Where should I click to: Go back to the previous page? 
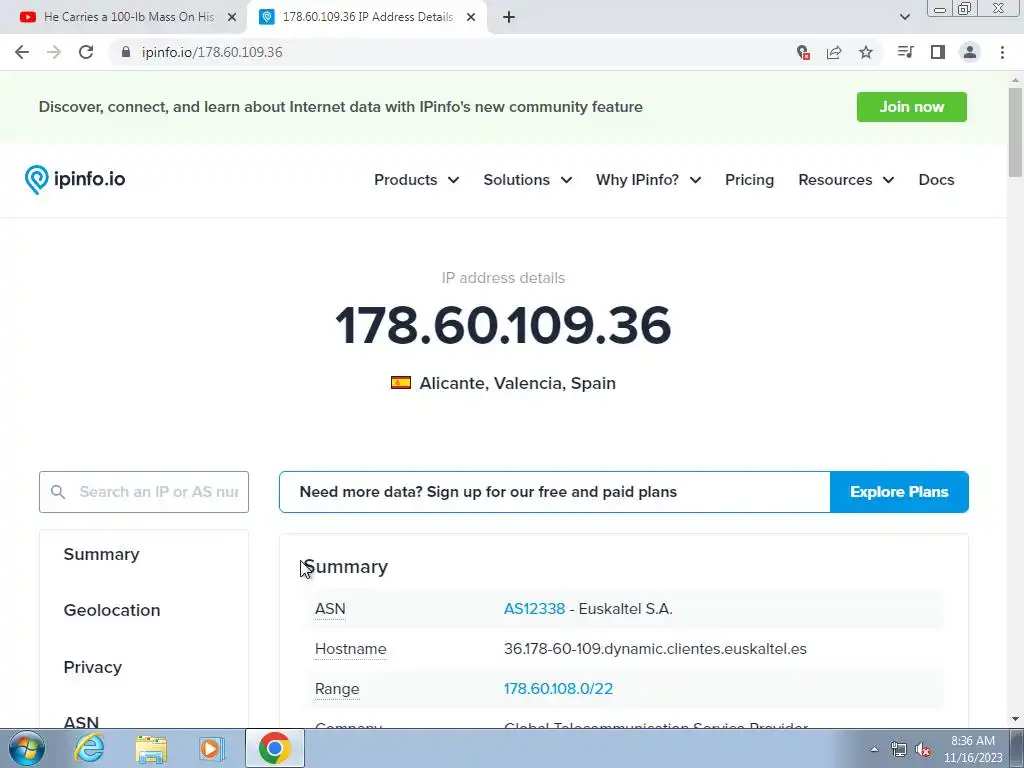tap(22, 52)
